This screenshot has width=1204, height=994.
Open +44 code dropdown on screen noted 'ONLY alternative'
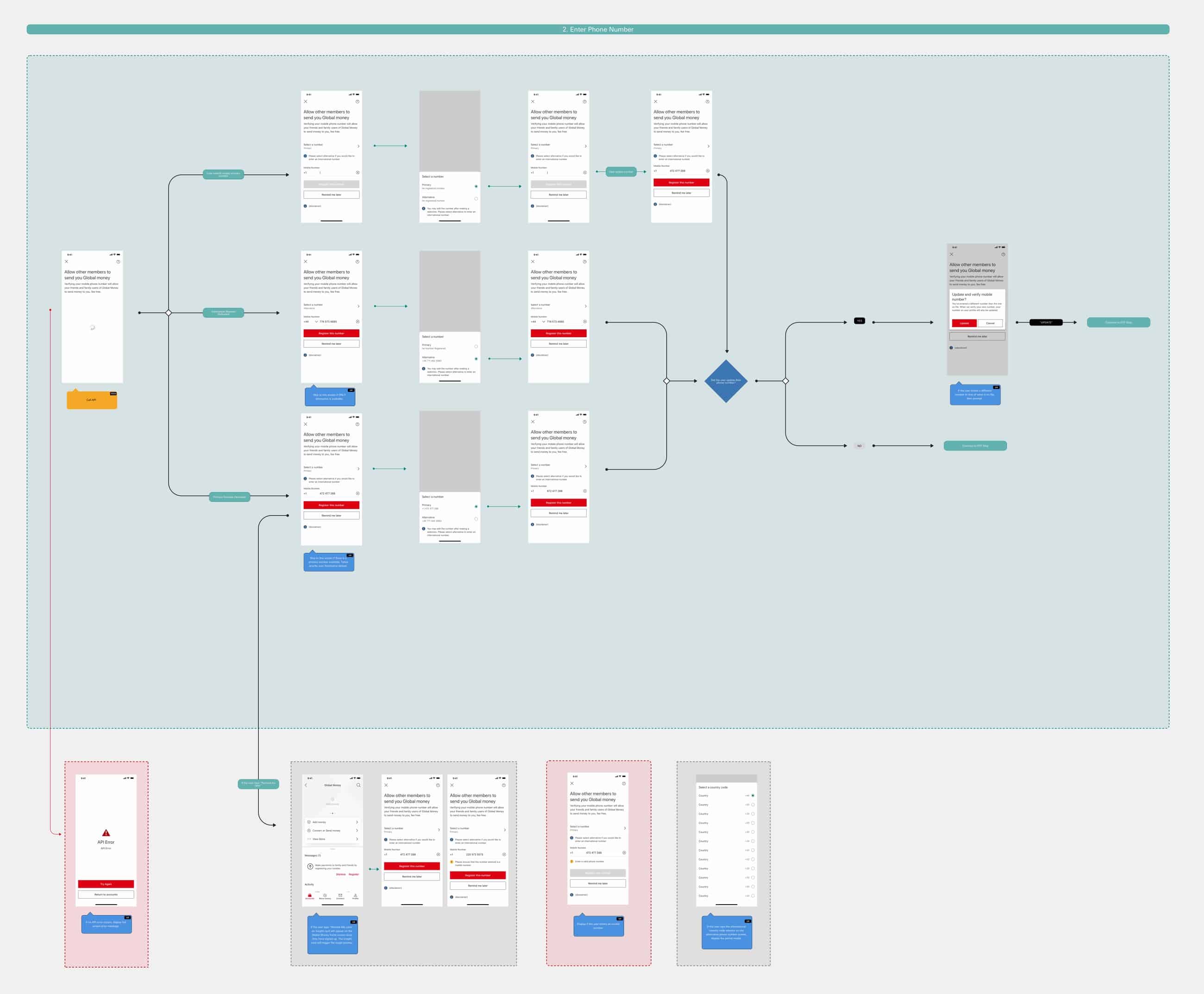pyautogui.click(x=317, y=321)
